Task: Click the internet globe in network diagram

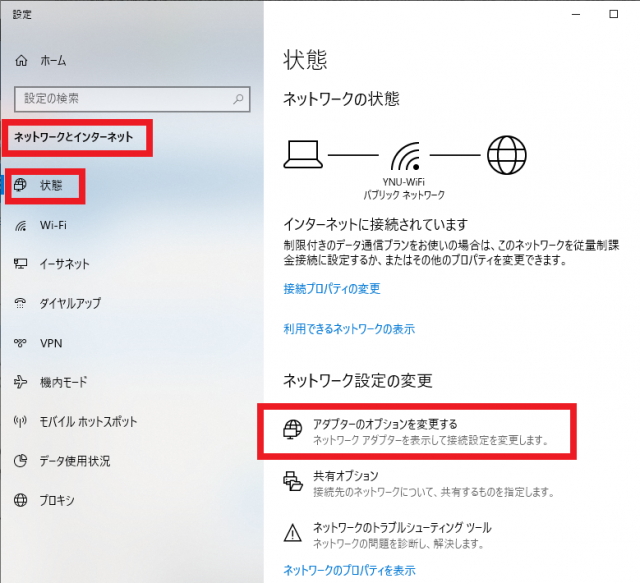Action: point(507,155)
